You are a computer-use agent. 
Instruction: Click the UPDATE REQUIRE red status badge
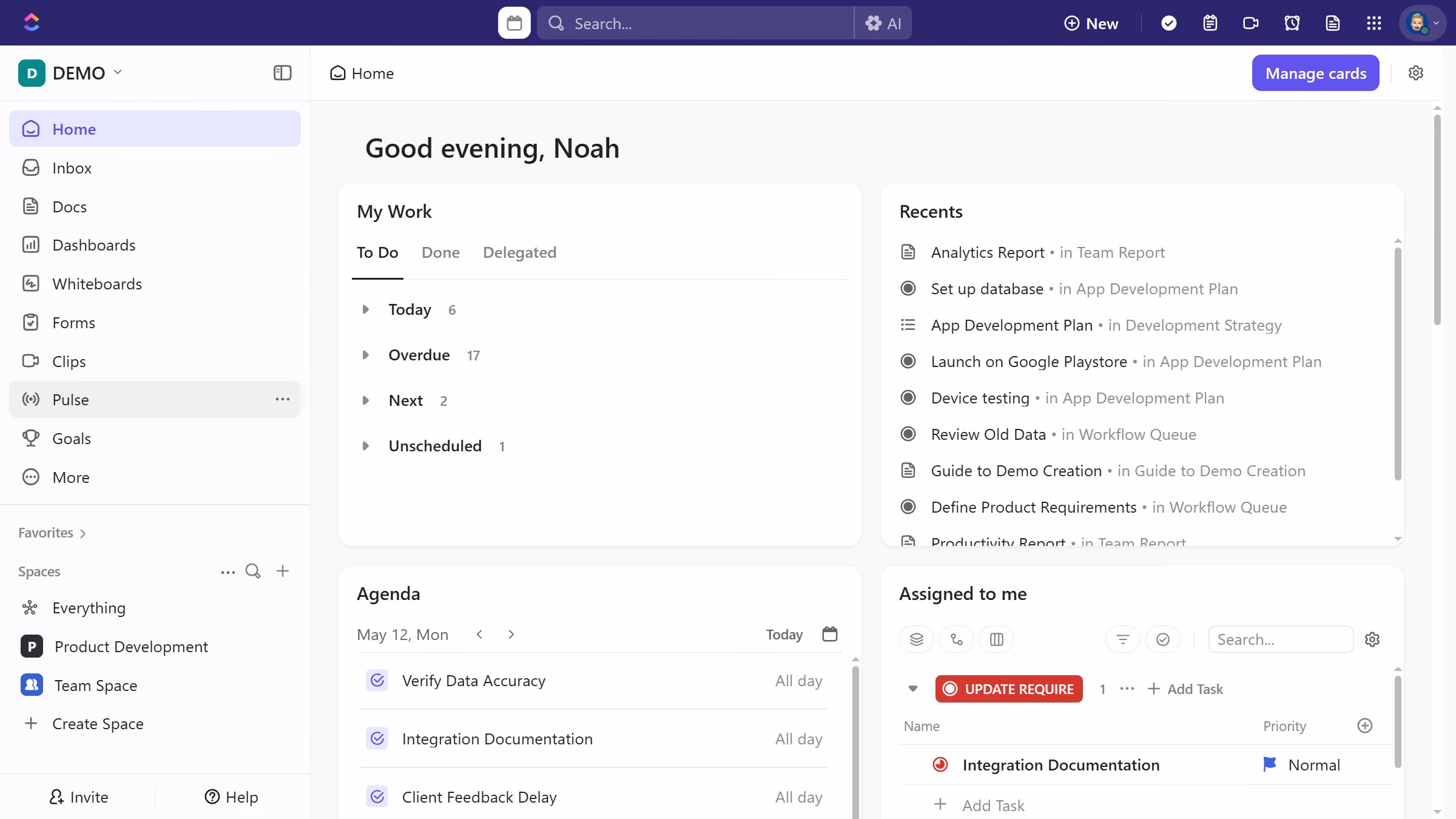(1008, 689)
